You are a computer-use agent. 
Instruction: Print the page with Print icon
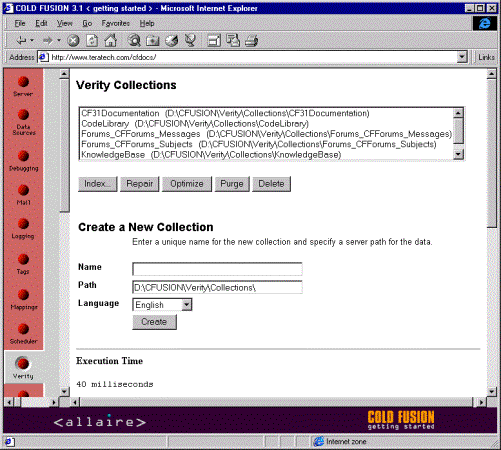tap(252, 41)
